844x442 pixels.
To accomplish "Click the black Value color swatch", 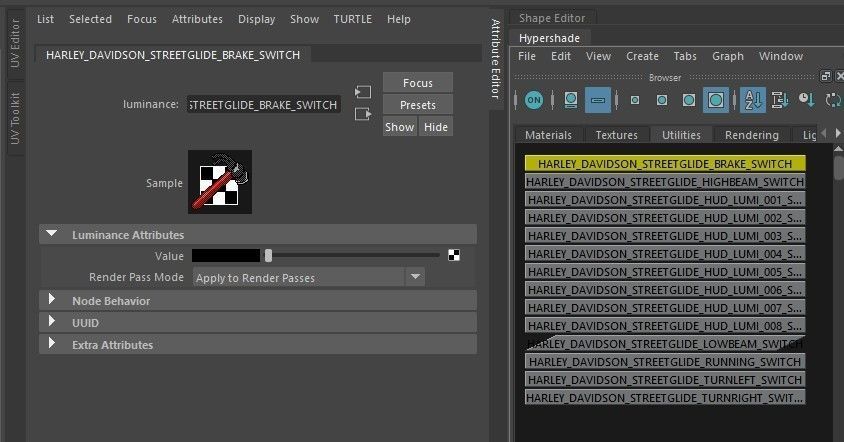I will point(226,256).
